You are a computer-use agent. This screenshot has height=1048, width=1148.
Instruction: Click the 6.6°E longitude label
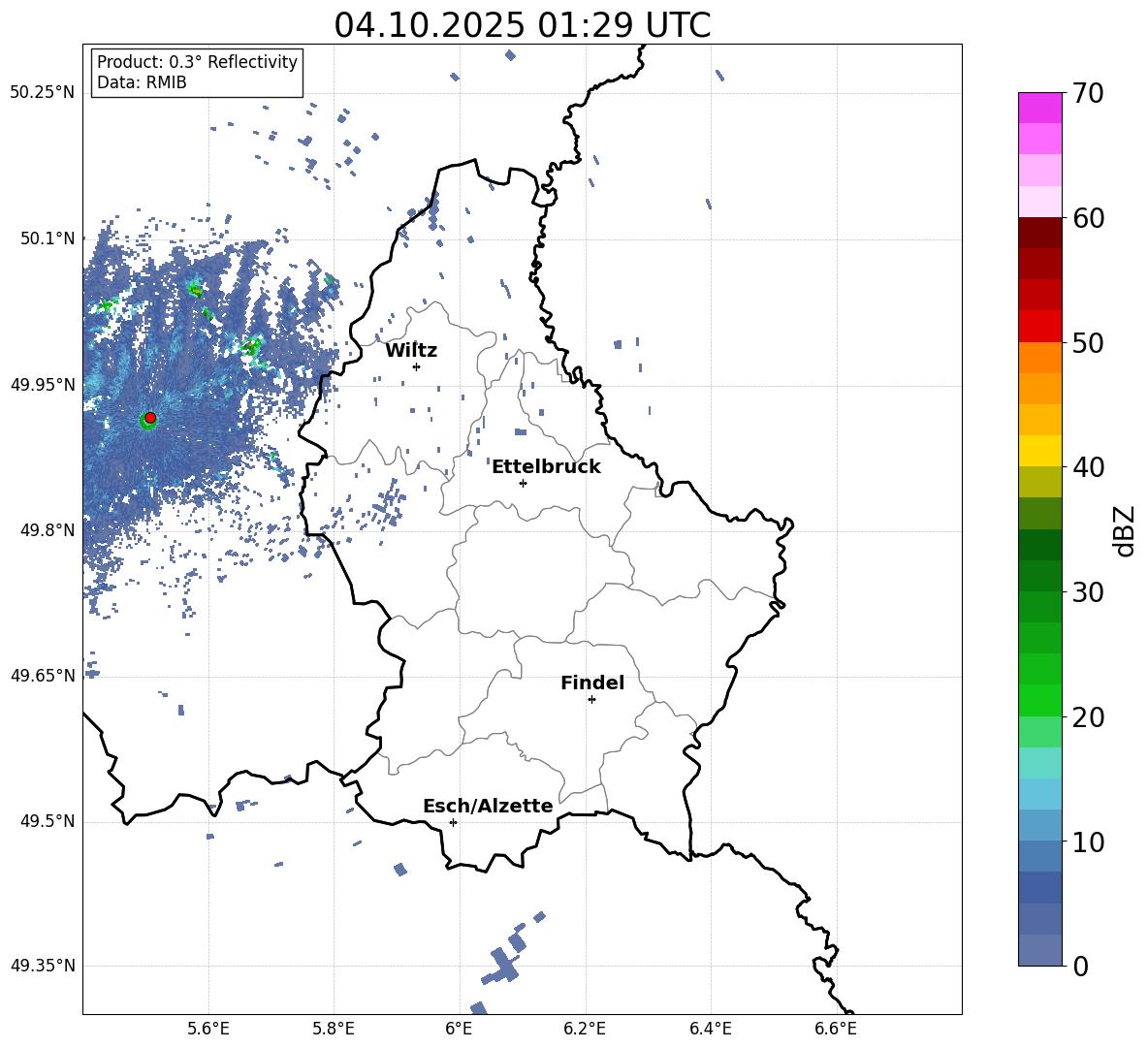836,1029
